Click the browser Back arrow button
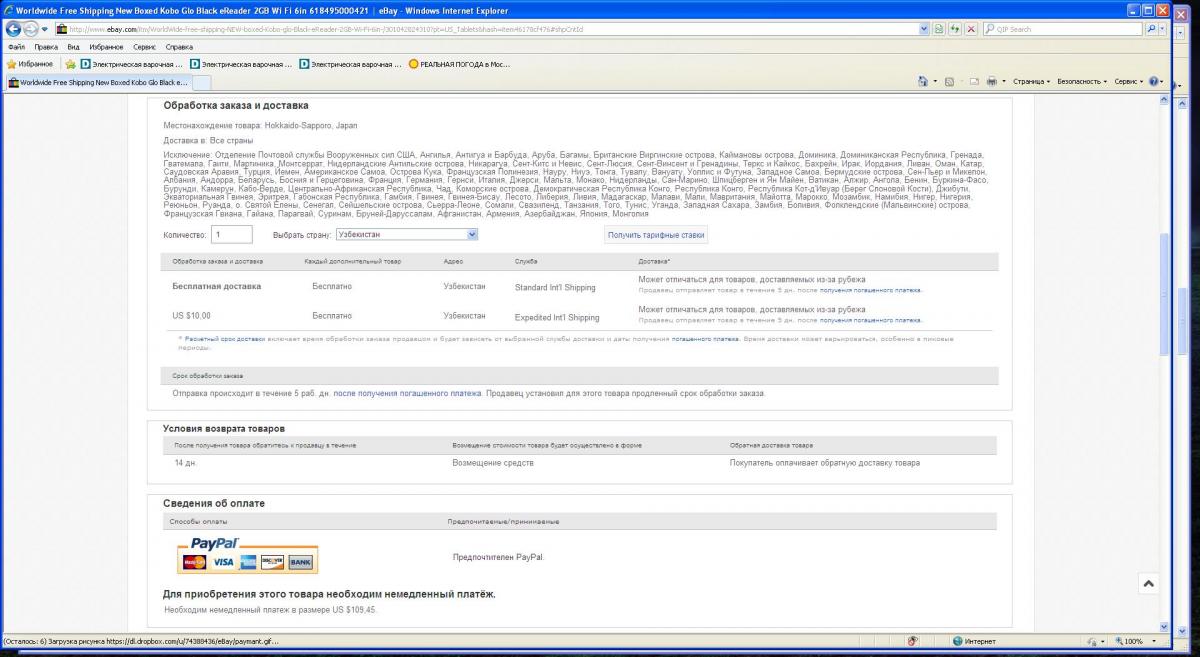Viewport: 1200px width, 657px height. tap(13, 29)
